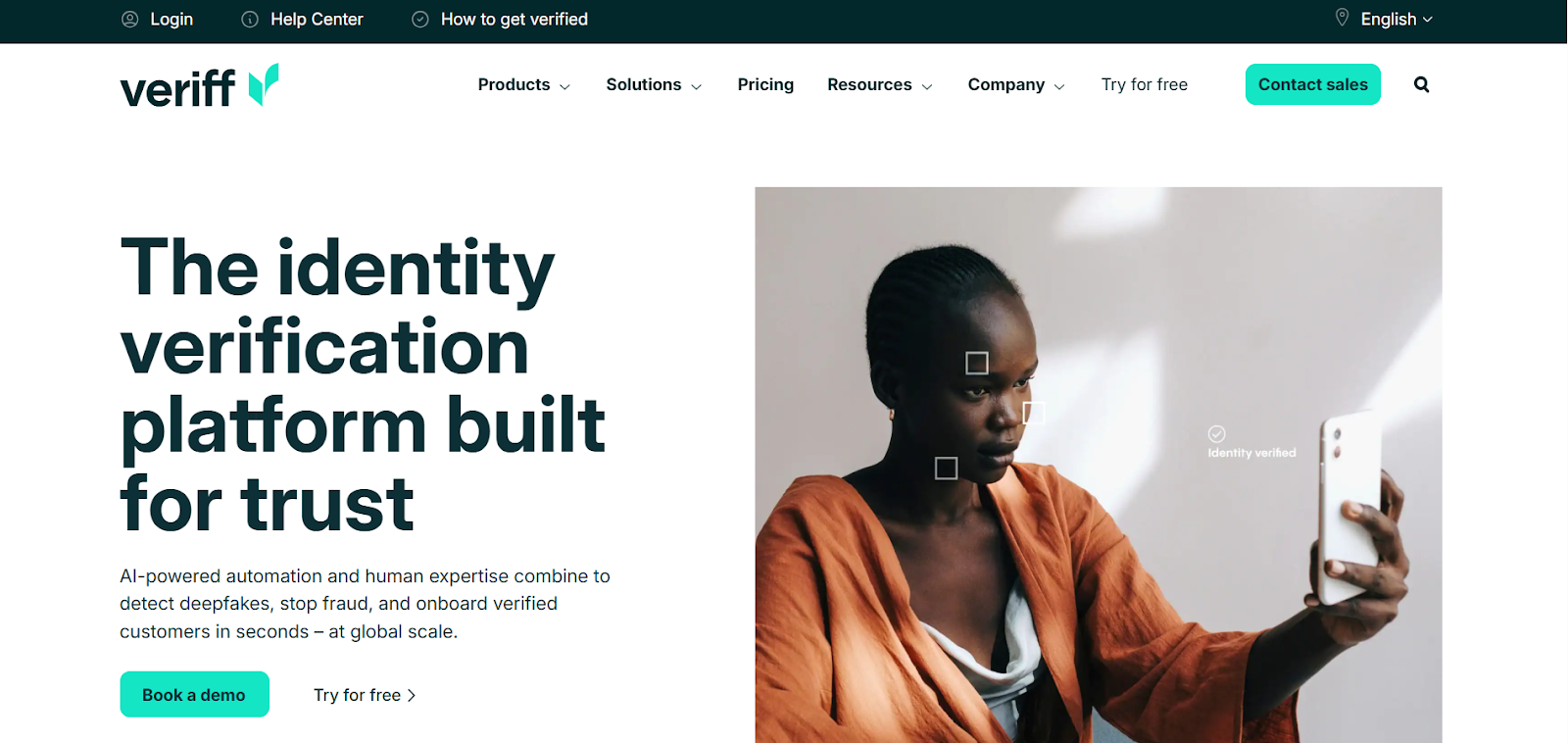
Task: Click the Help Center info icon
Action: 250,20
